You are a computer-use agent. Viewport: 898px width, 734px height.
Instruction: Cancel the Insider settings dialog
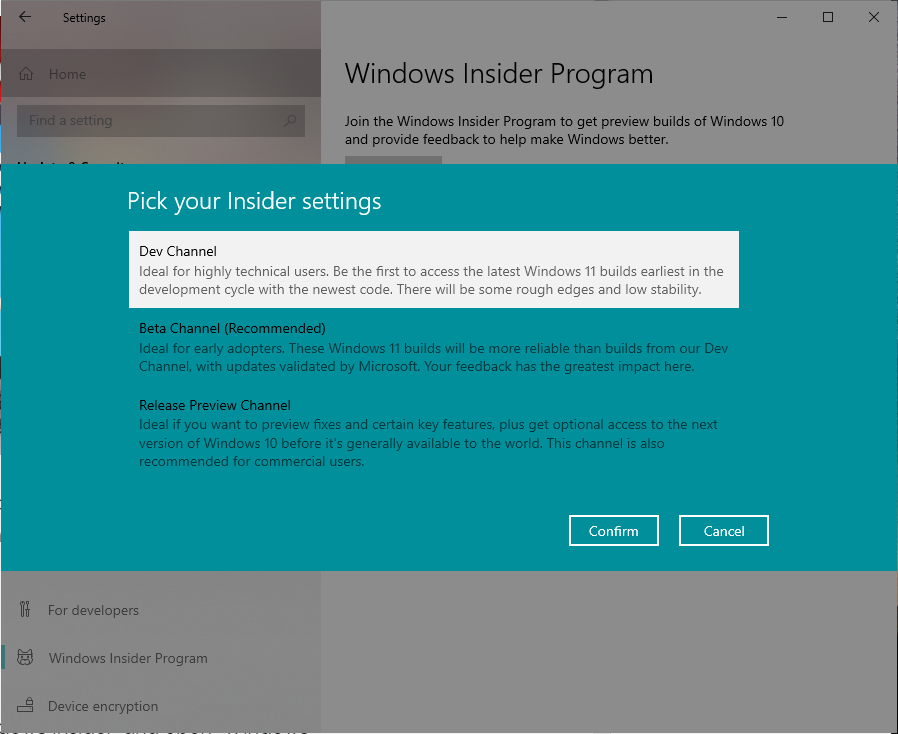coord(723,531)
